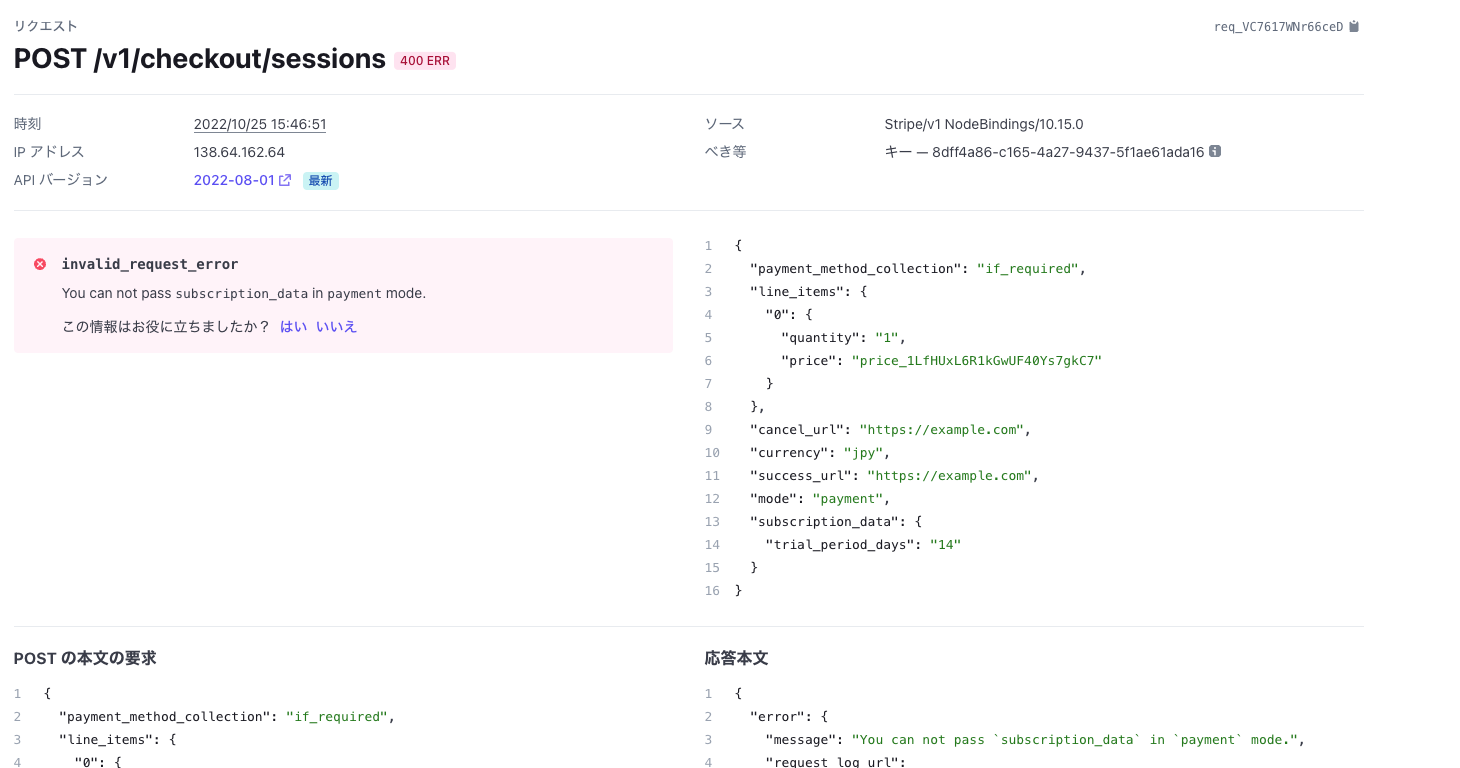Click the IP address 138.64.162.64
Screen dimensions: 1460x768
pyautogui.click(x=239, y=152)
